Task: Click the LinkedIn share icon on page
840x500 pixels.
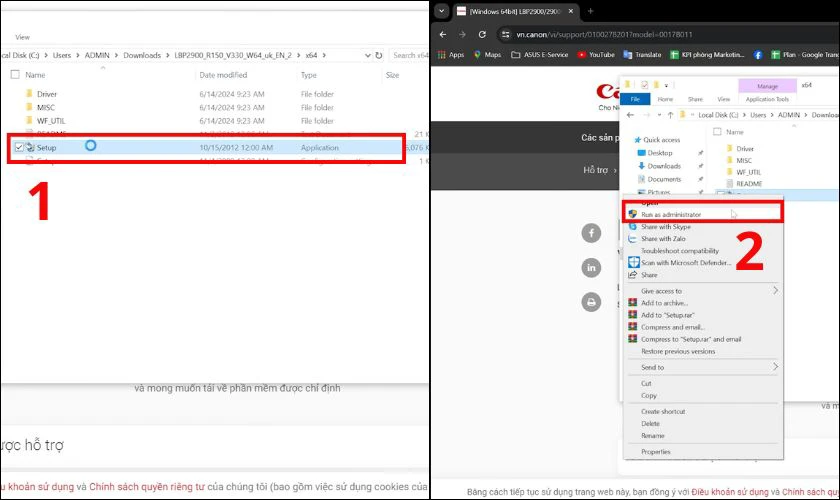Action: tap(591, 267)
